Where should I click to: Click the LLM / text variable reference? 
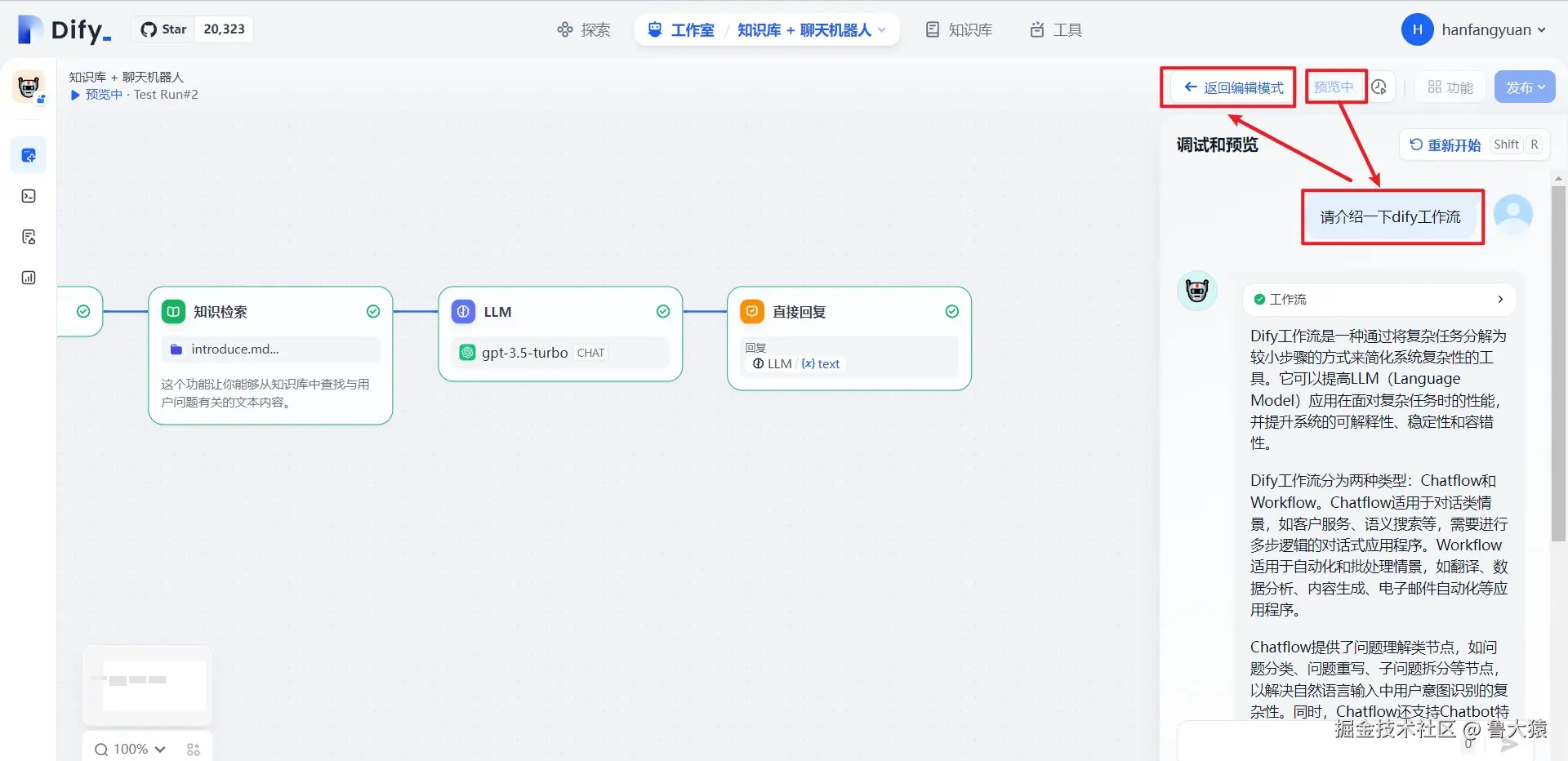pos(796,364)
